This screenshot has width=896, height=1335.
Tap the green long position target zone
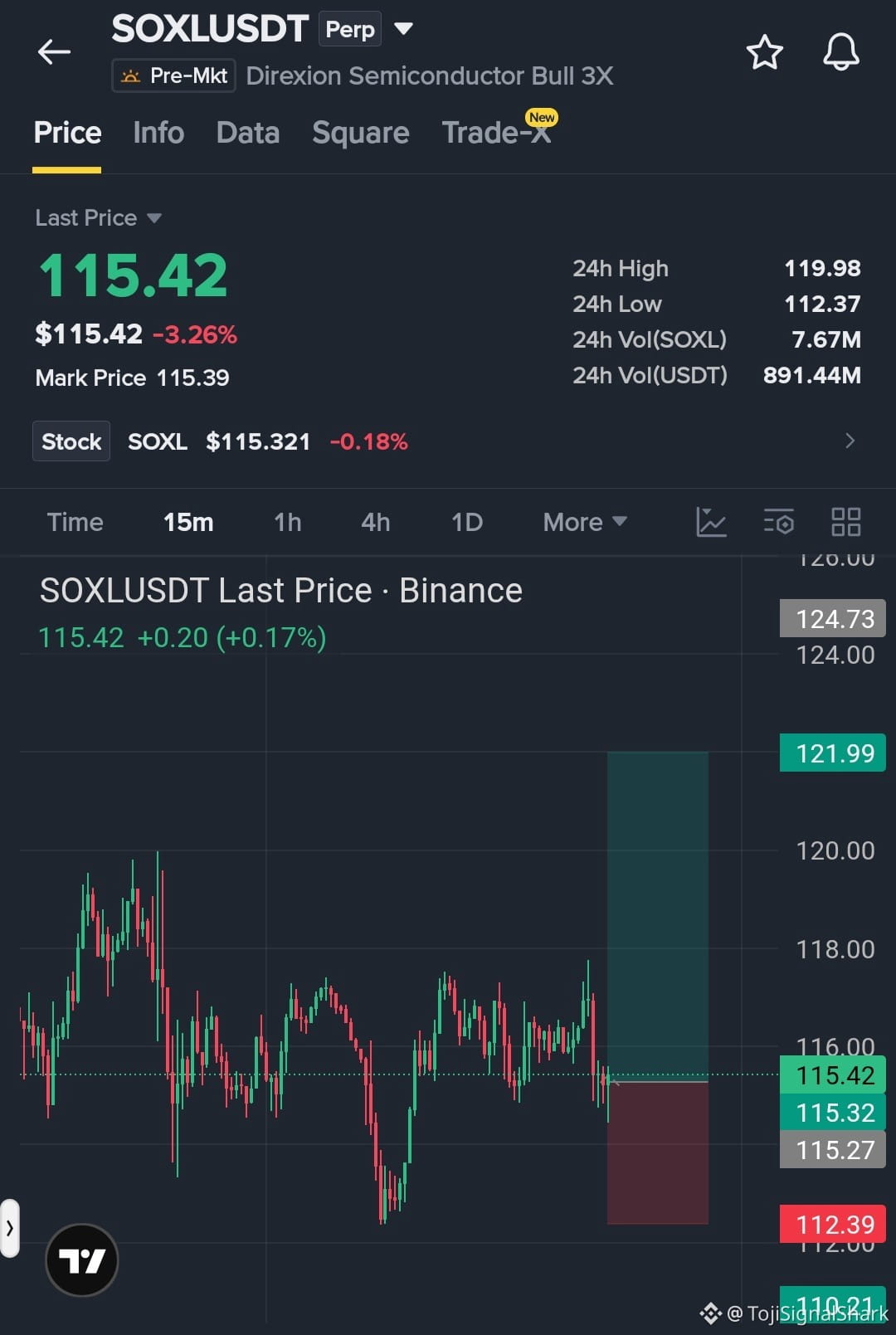[658, 916]
